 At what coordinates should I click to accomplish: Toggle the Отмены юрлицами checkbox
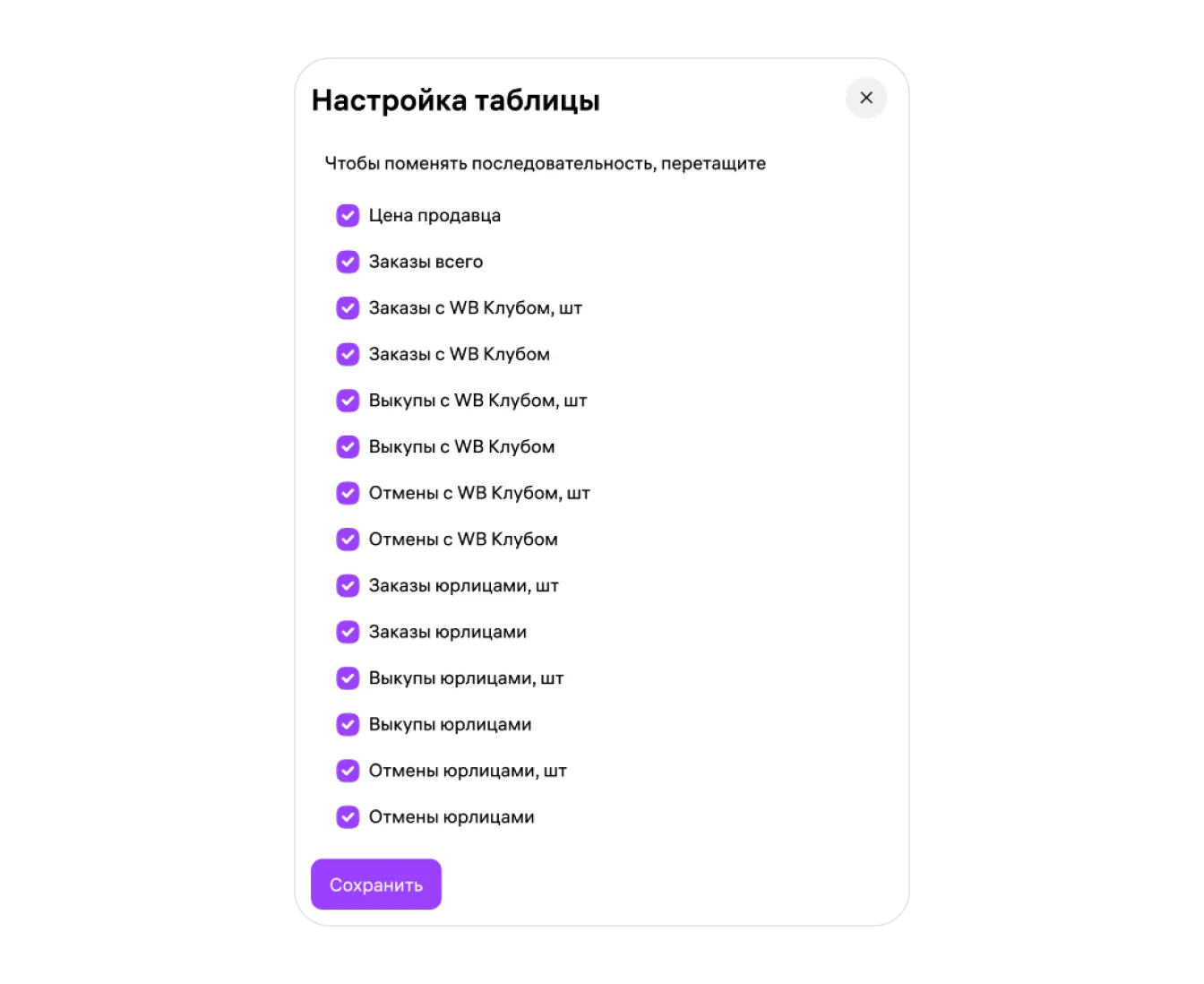coord(348,817)
